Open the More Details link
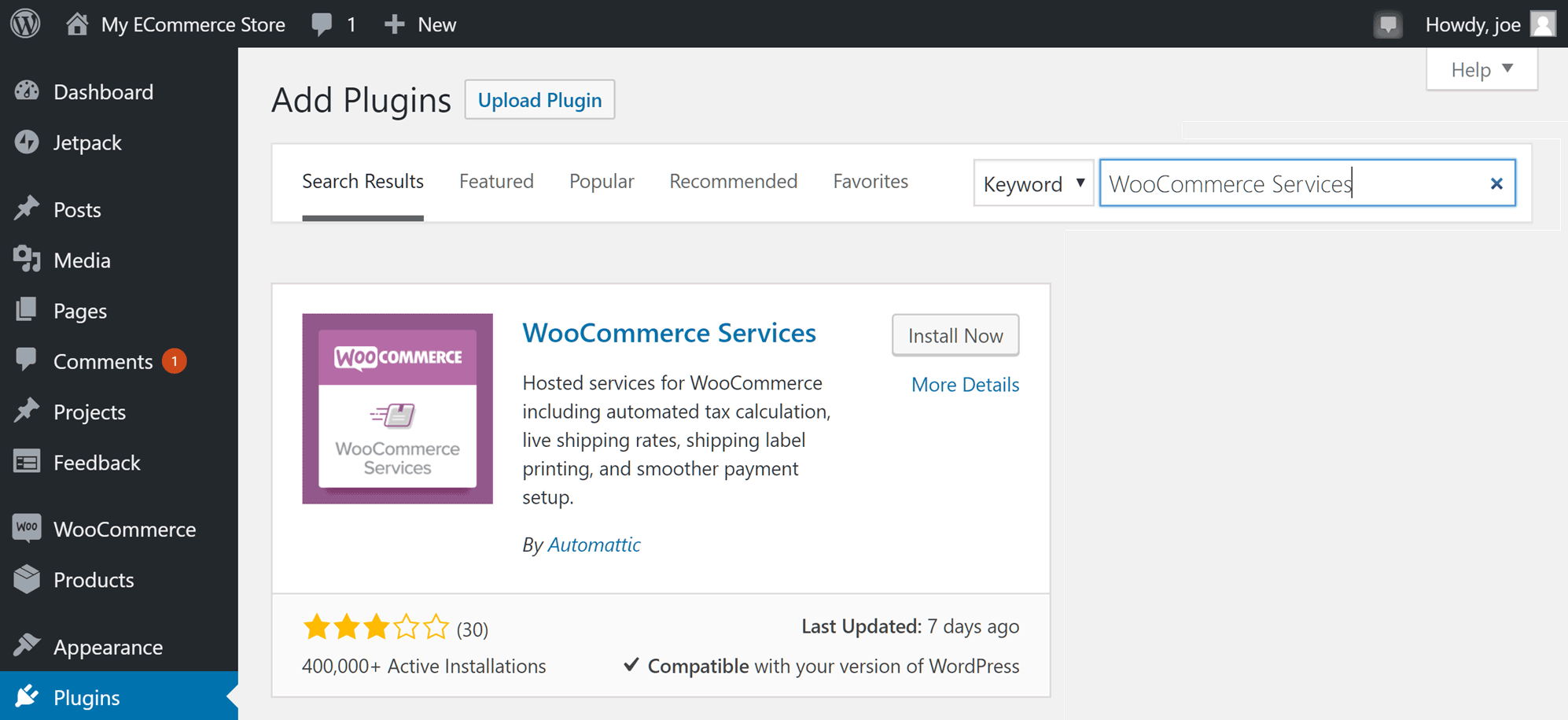 [x=965, y=385]
